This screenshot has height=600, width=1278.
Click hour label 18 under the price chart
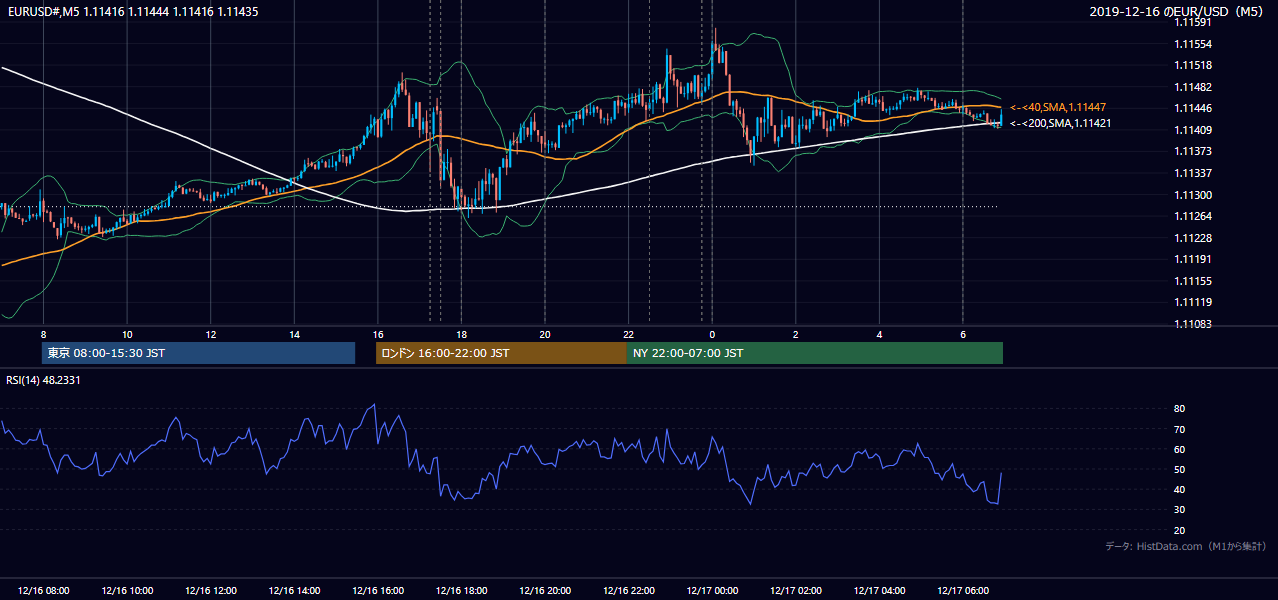[x=461, y=333]
